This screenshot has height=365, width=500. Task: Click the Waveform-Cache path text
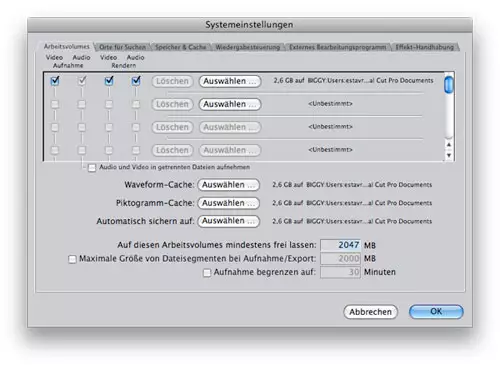tap(352, 185)
